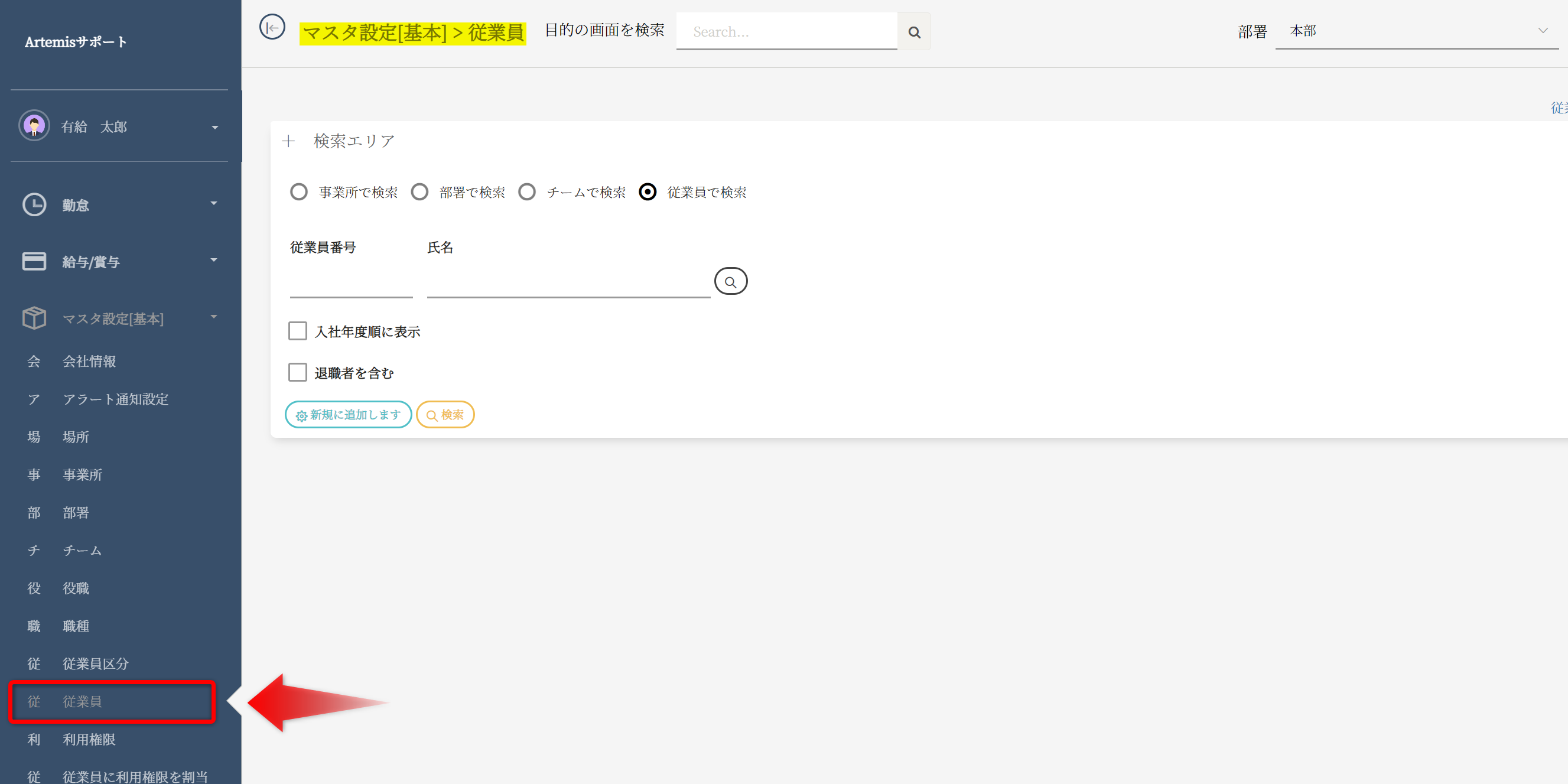Click the 新規に追加します button
Image resolution: width=1568 pixels, height=784 pixels.
pos(348,415)
